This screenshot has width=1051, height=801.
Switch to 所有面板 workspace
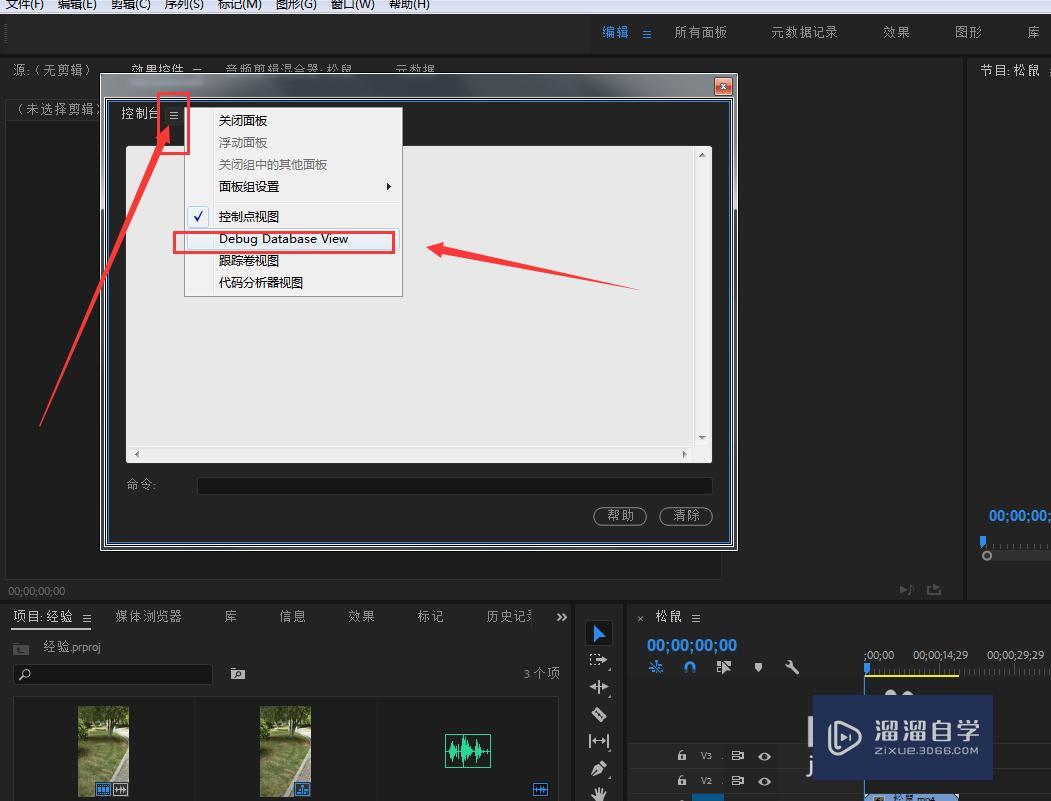click(700, 32)
